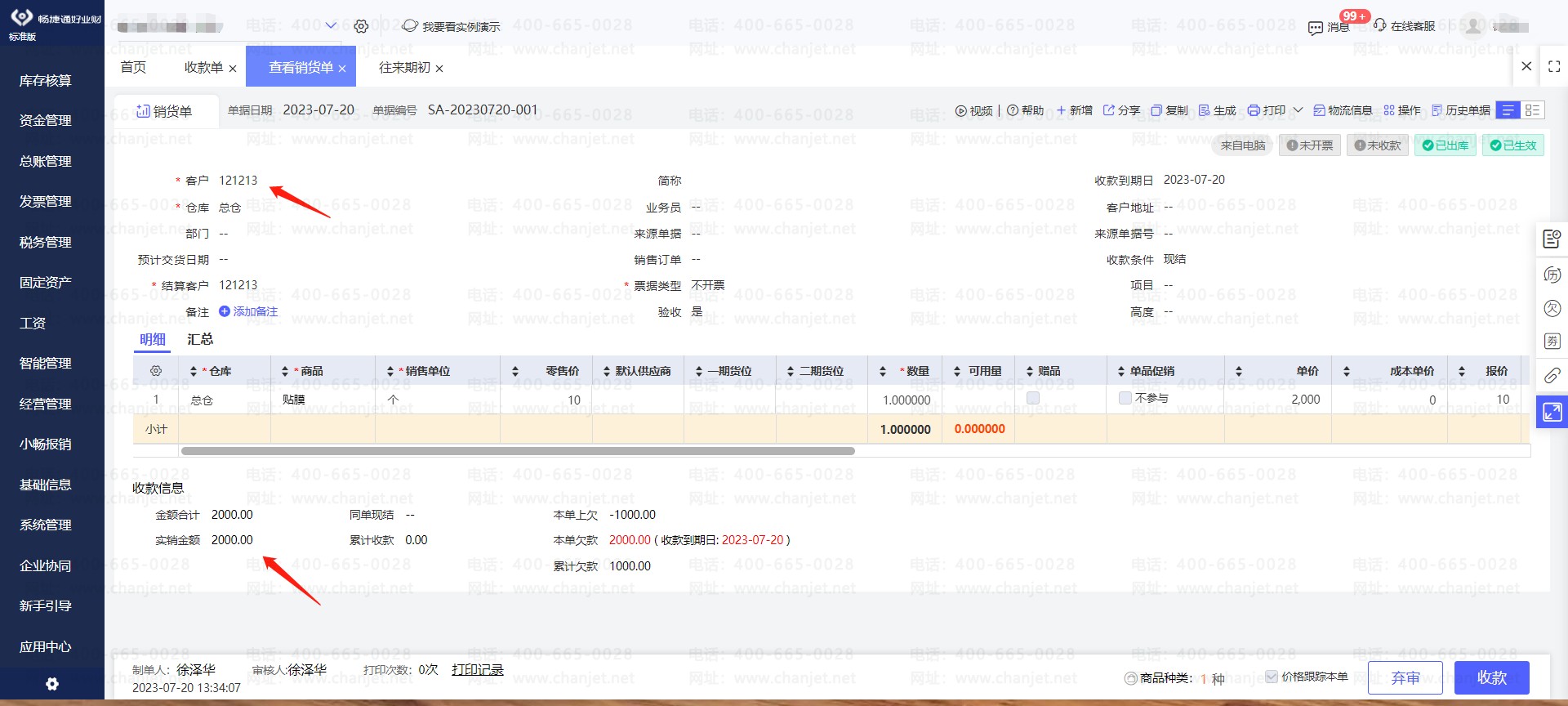Click the 添加备注 plus link
This screenshot has height=706, width=1568.
248,311
